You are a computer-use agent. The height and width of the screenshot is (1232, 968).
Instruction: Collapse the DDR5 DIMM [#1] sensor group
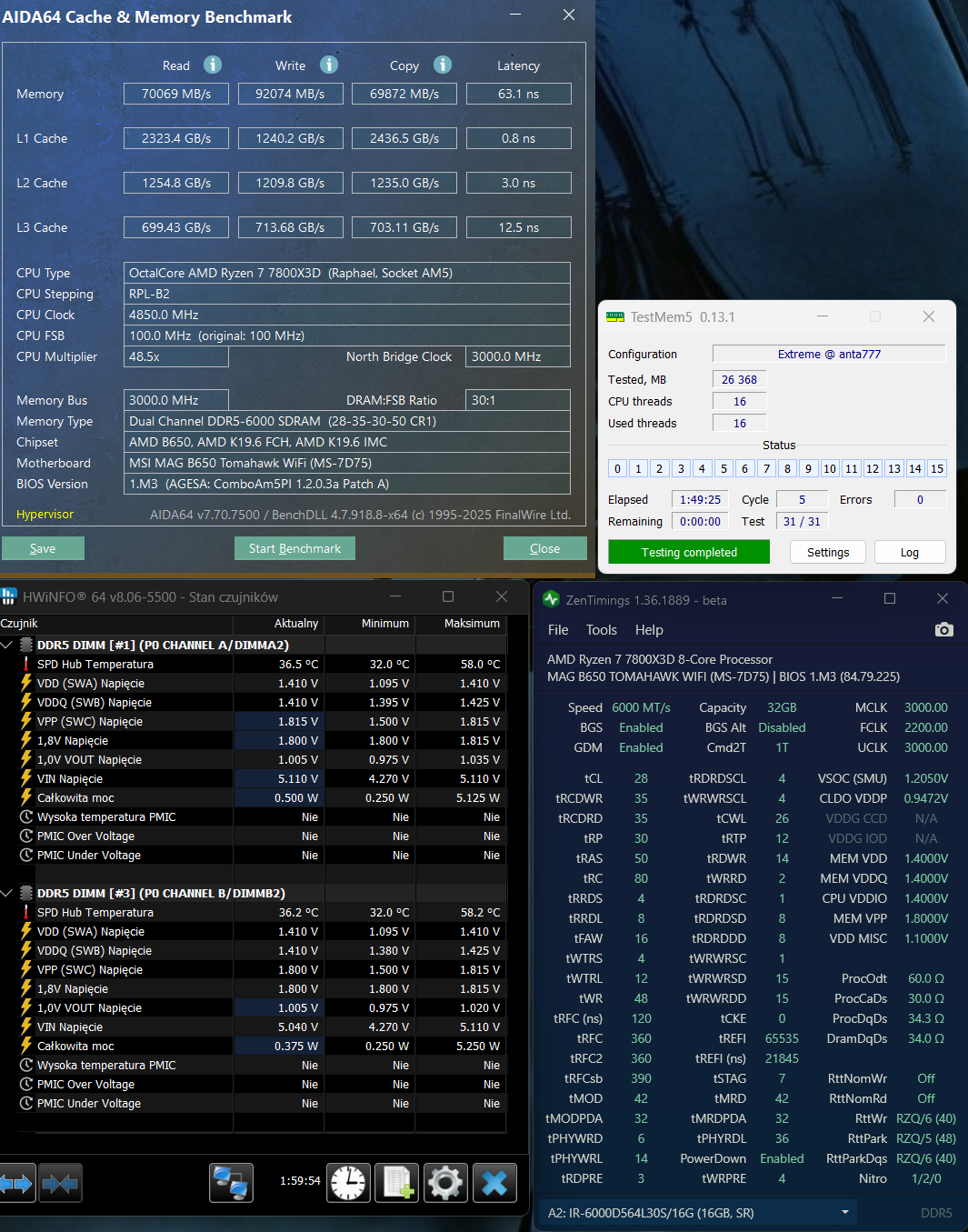tap(7, 645)
